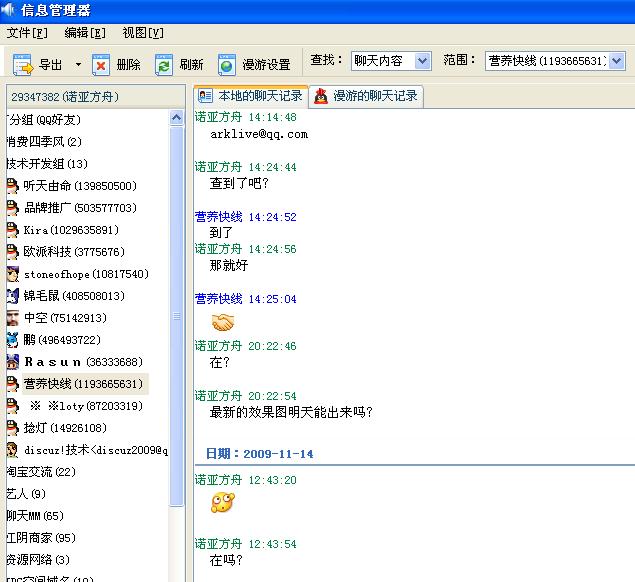Viewport: 635px width, 582px height.
Task: Click the message 在吗?
Action: click(226, 561)
